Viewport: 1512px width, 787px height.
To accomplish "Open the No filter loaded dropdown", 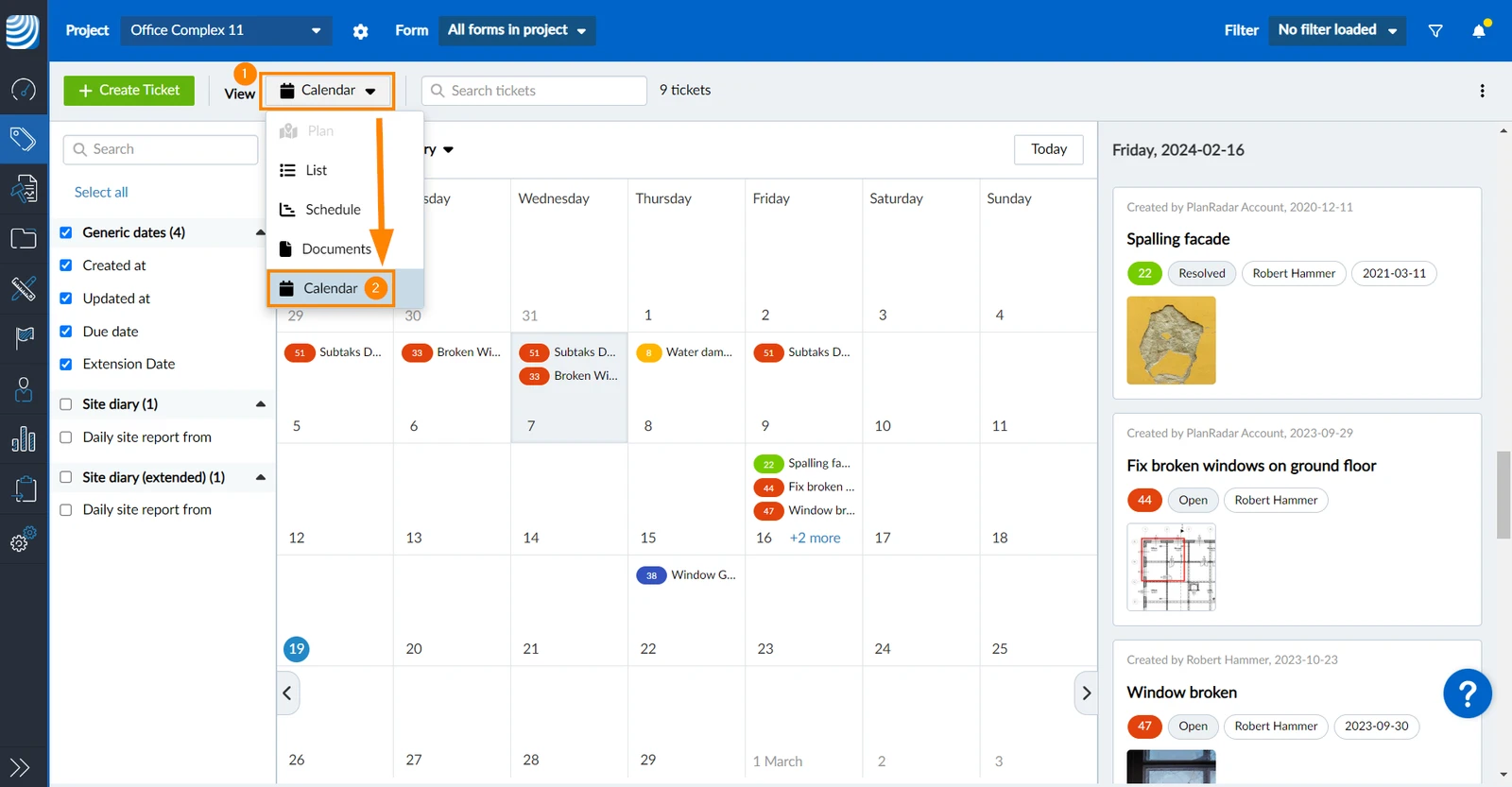I will (1337, 30).
